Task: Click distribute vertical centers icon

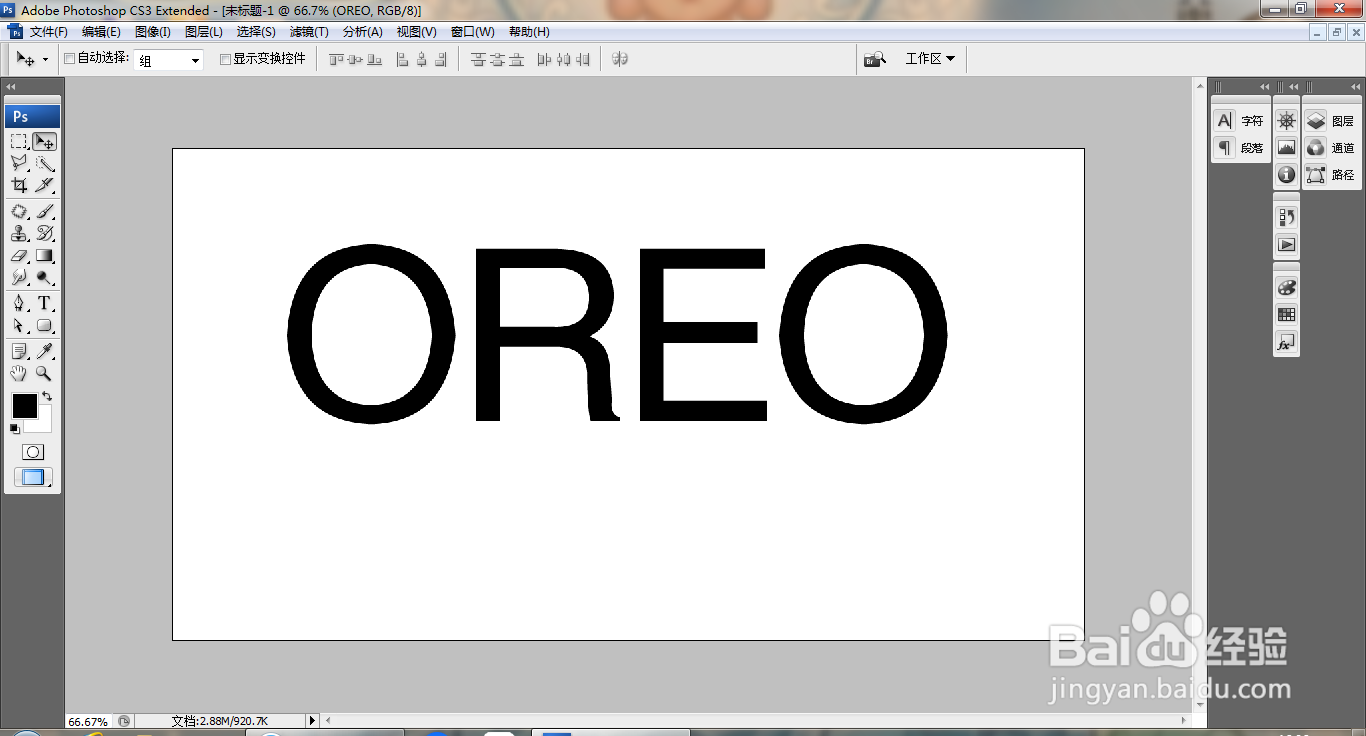Action: pyautogui.click(x=497, y=60)
